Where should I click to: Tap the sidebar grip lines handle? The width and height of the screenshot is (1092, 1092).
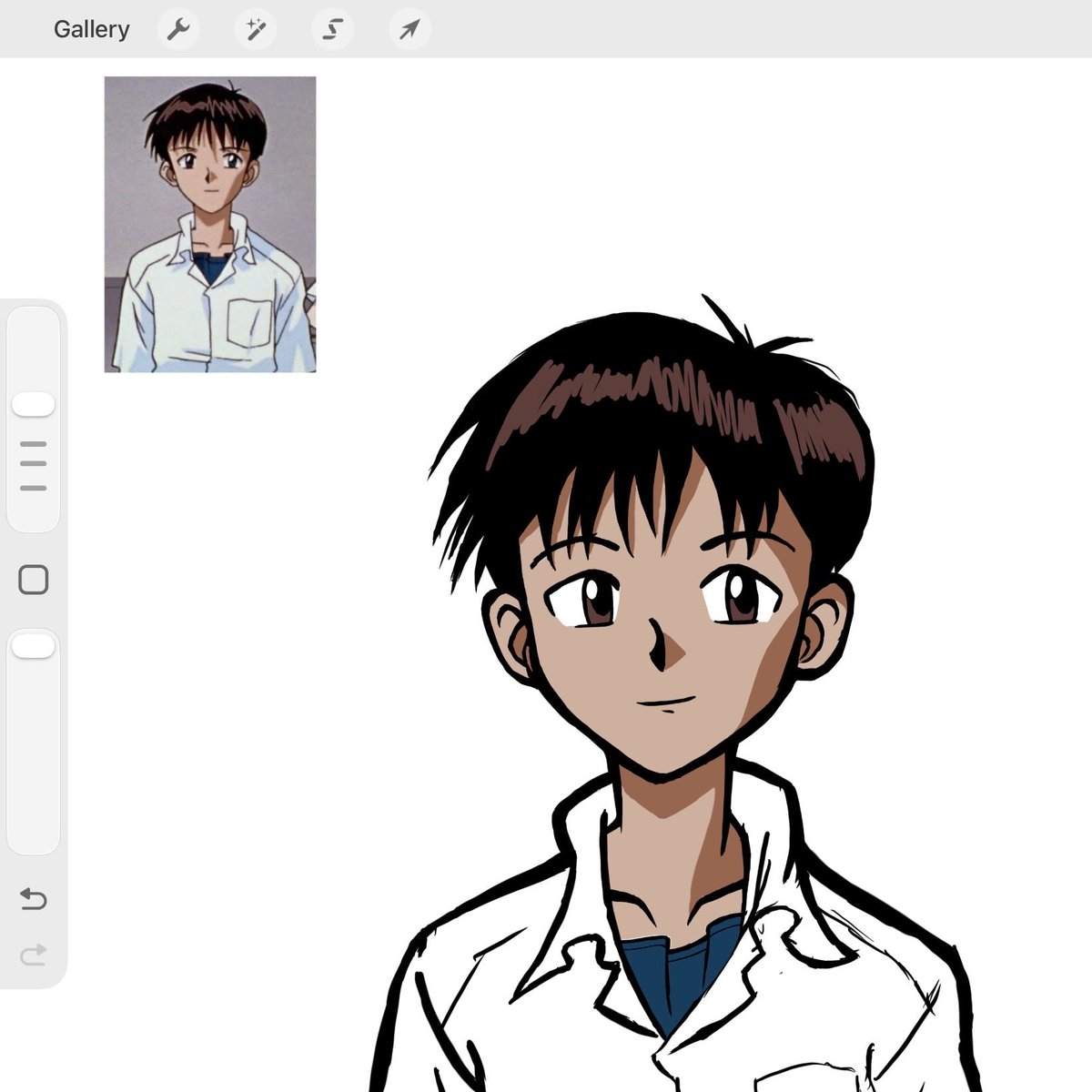33,466
